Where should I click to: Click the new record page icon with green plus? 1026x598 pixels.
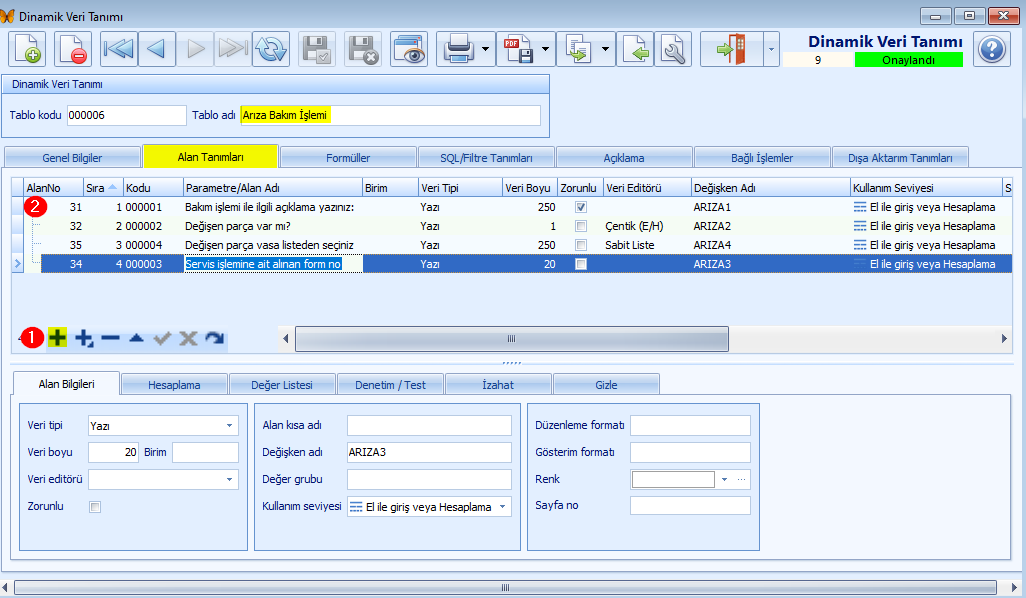coord(27,49)
